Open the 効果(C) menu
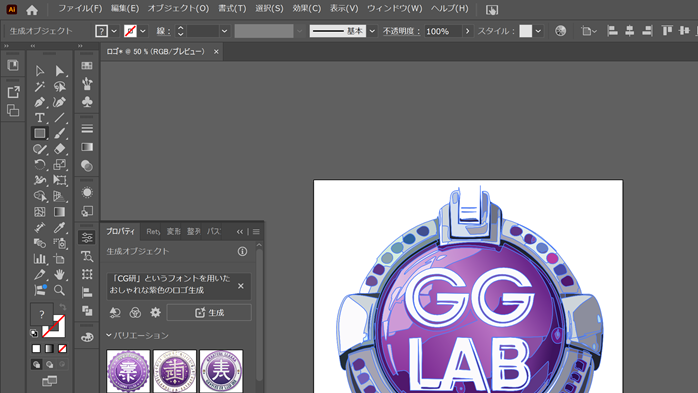 (x=306, y=8)
